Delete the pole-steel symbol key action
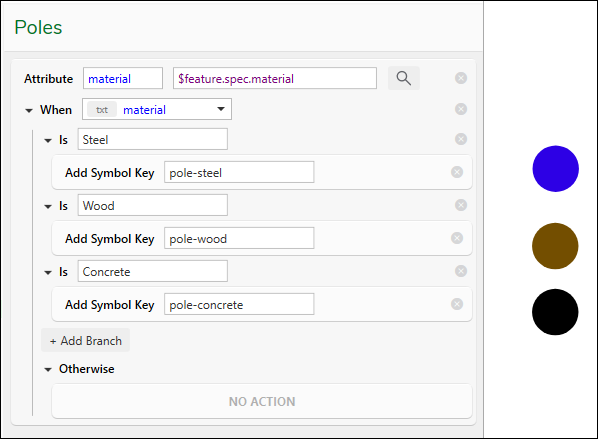598x439 pixels. tap(457, 172)
